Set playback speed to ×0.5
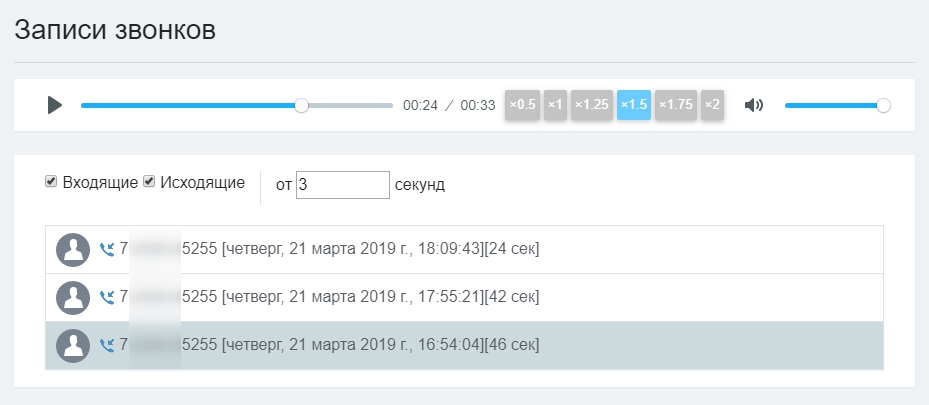Screen dimensions: 929x405 (x=522, y=104)
